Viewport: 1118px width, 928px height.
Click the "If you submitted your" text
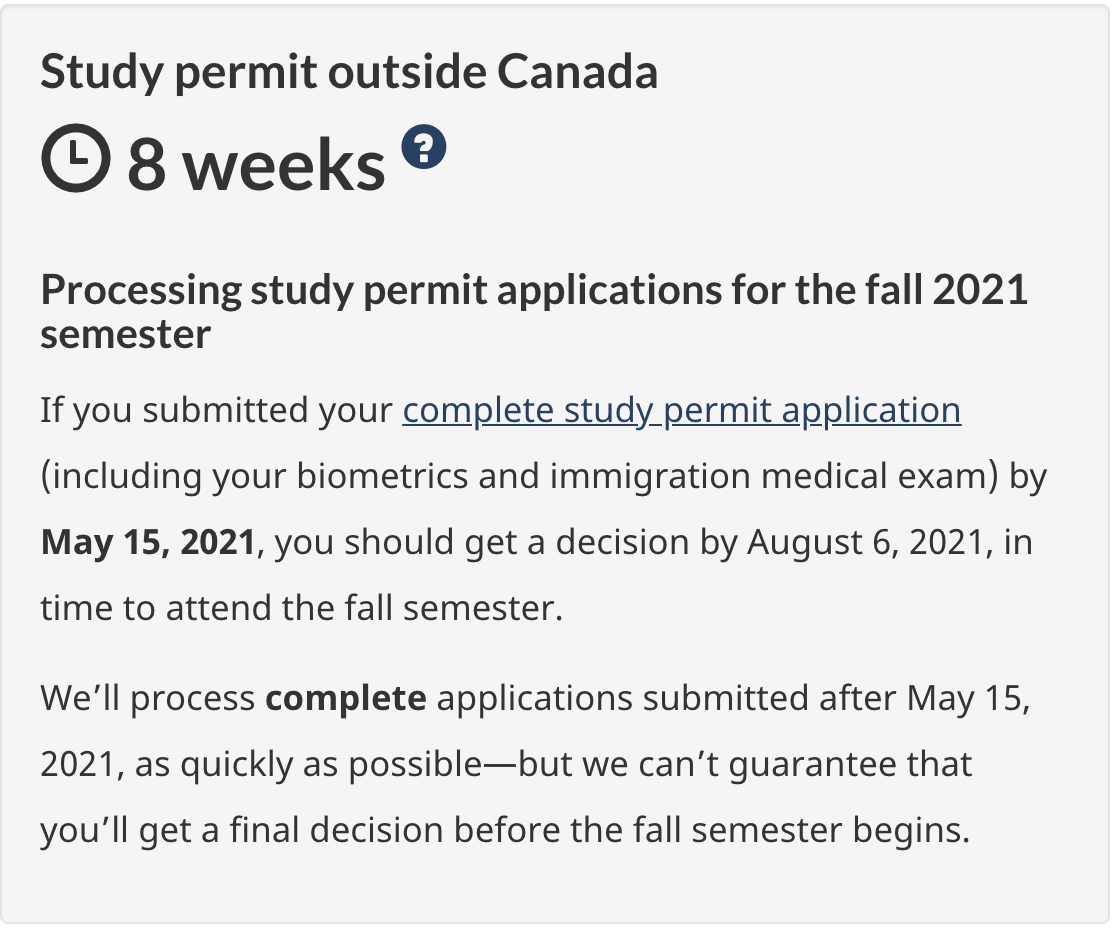pyautogui.click(x=216, y=410)
